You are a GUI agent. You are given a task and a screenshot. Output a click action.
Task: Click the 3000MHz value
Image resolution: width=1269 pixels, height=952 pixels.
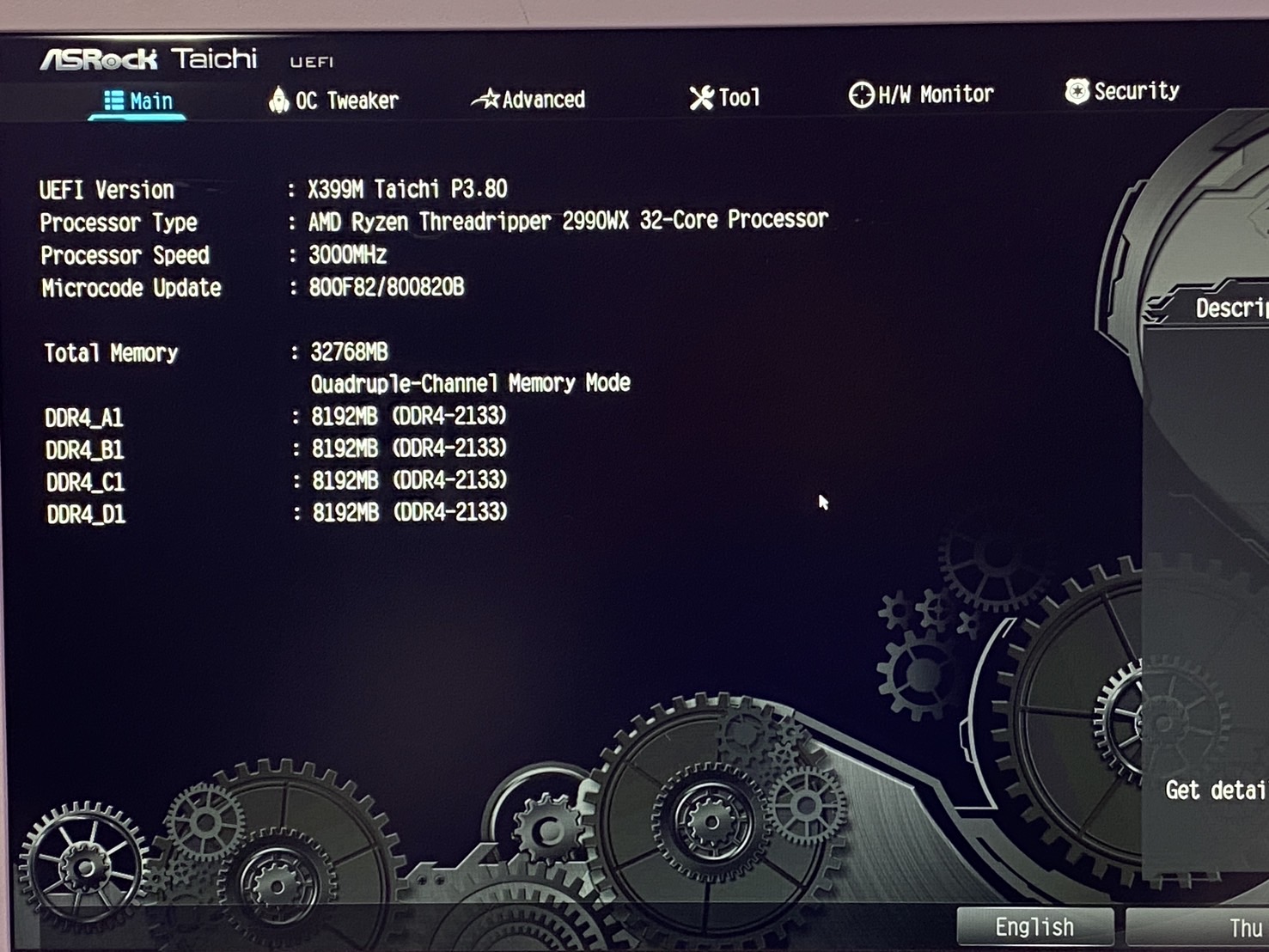pyautogui.click(x=348, y=255)
